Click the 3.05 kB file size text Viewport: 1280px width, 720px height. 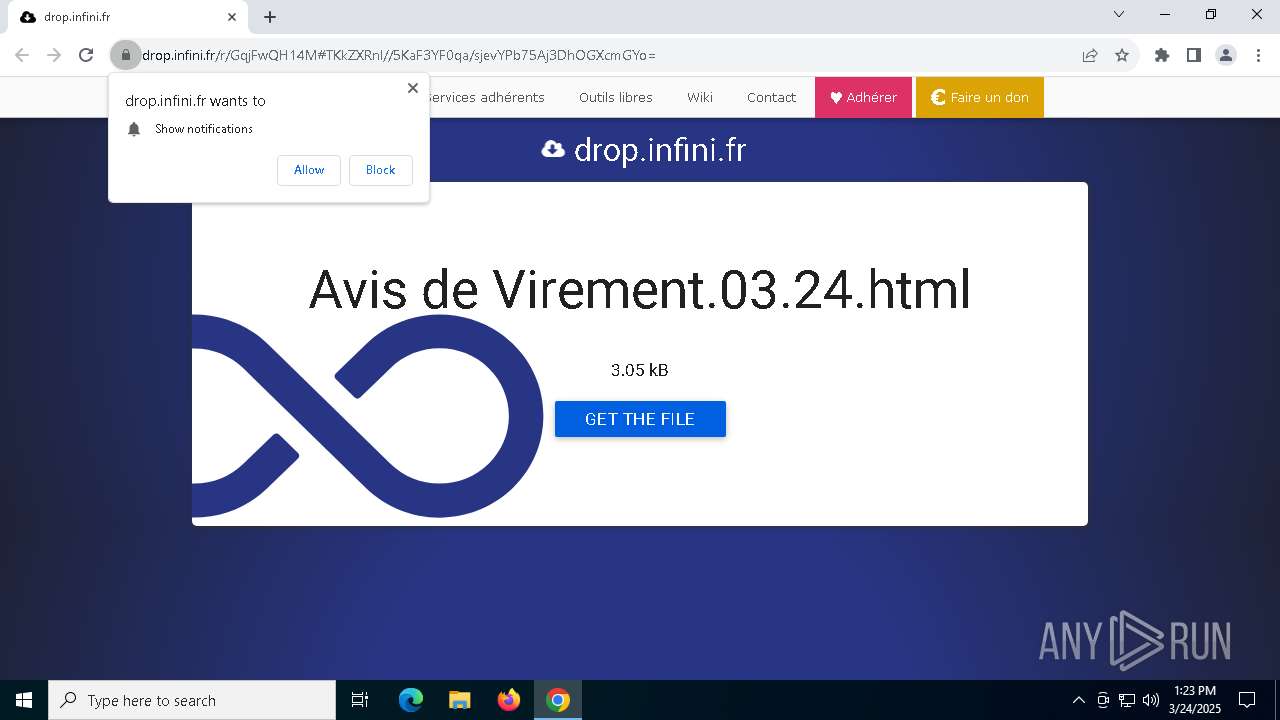coord(640,370)
